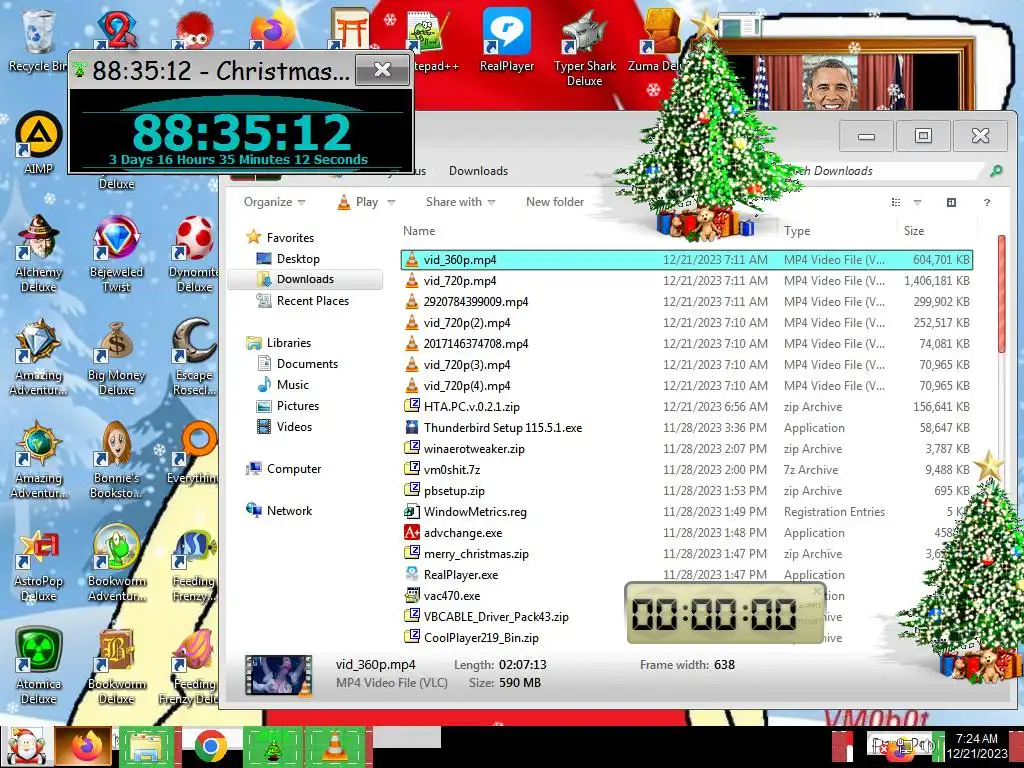This screenshot has height=768, width=1024.
Task: Open Escape Rosecliff moon icon
Action: click(194, 357)
